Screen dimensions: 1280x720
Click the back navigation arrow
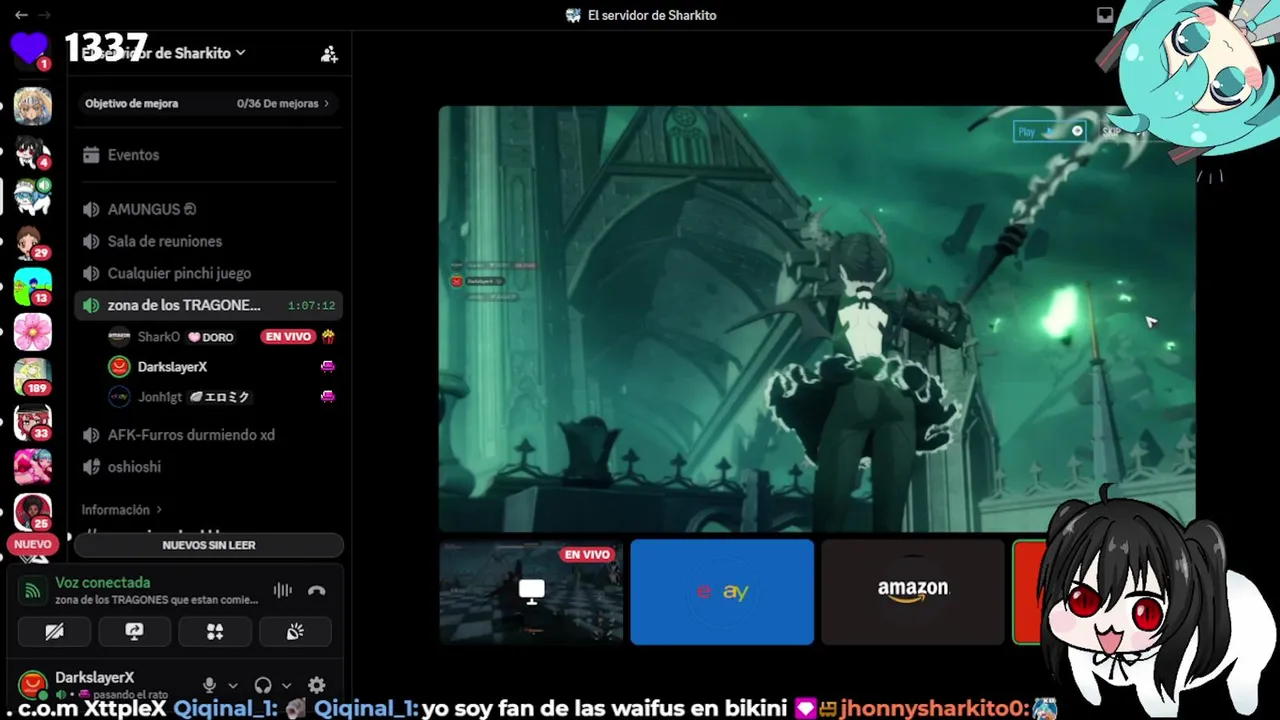21,15
